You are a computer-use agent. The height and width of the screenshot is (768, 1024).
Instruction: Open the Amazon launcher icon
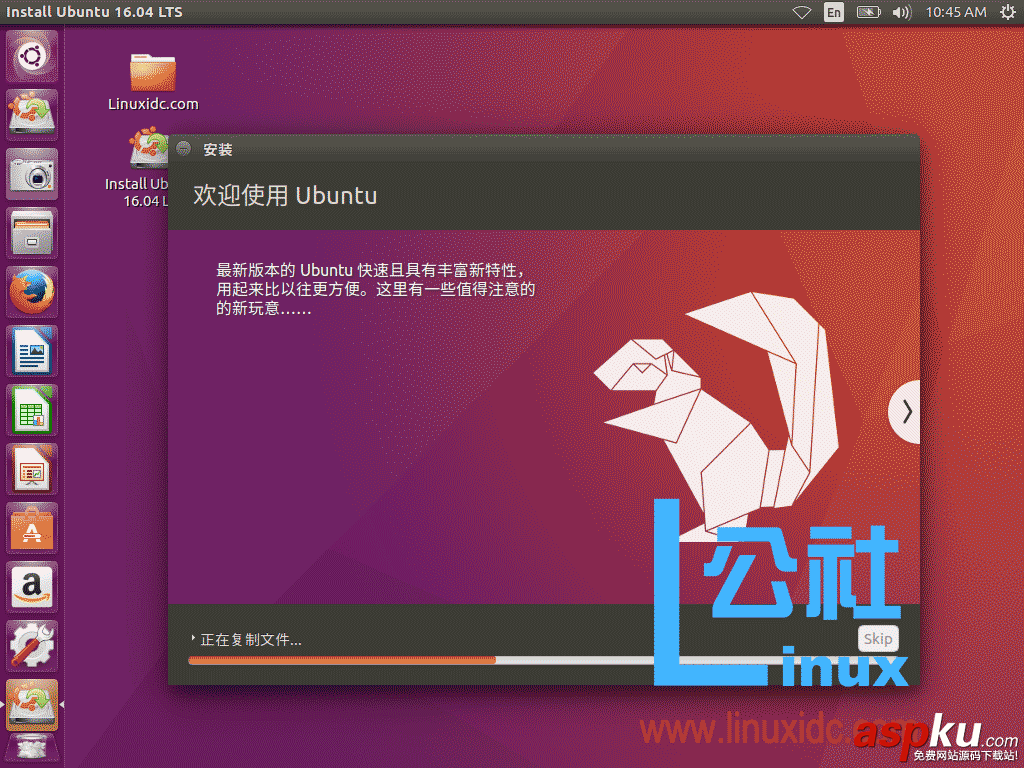click(x=32, y=587)
